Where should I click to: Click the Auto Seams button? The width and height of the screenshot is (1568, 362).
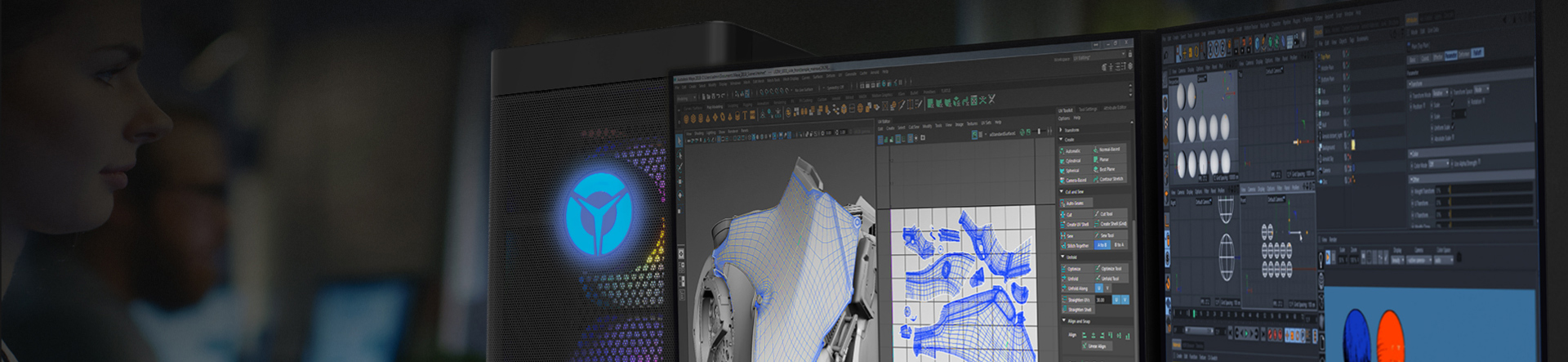coord(1075,203)
